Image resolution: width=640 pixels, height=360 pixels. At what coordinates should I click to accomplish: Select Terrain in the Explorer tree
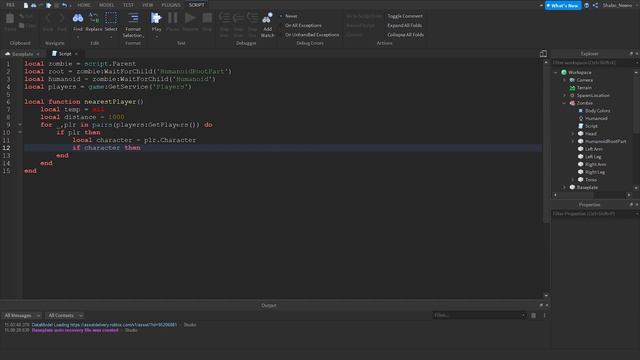point(584,88)
